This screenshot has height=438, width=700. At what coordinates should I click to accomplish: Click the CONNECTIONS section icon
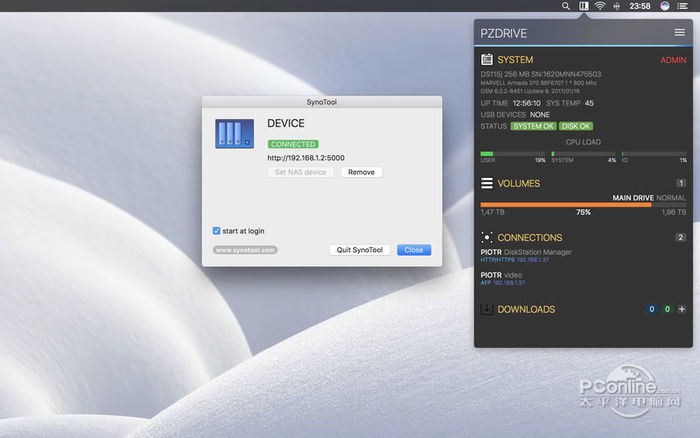tap(487, 238)
